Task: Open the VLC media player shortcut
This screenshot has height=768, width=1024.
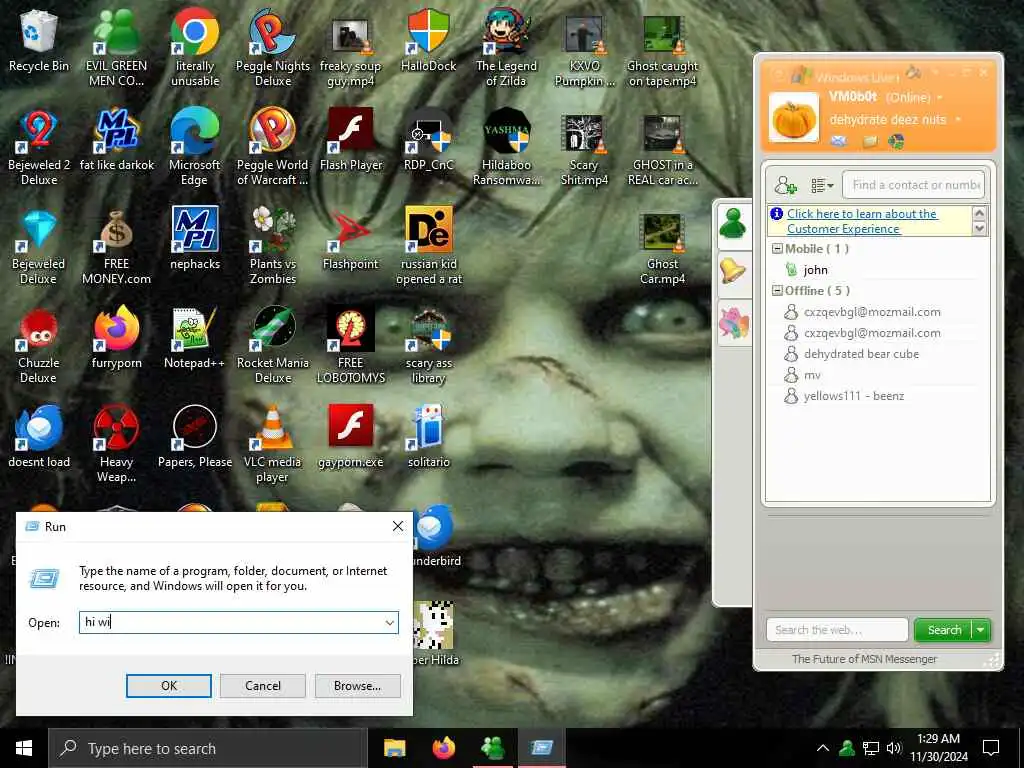Action: click(x=272, y=444)
